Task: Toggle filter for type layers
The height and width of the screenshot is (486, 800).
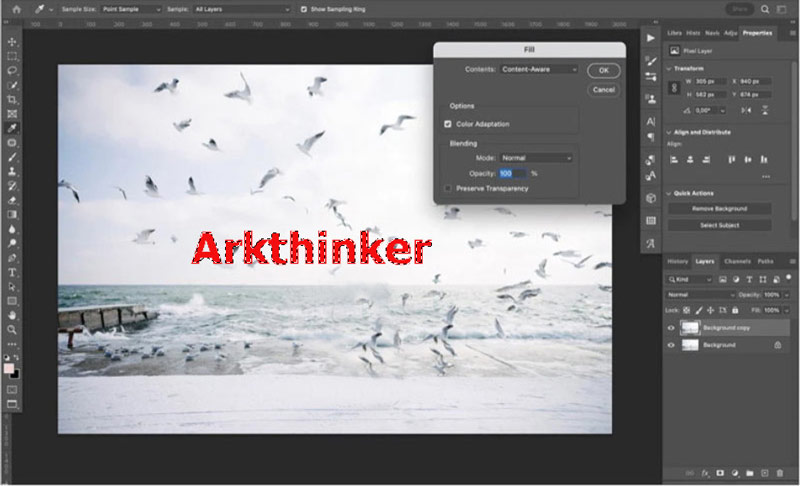Action: pyautogui.click(x=749, y=279)
